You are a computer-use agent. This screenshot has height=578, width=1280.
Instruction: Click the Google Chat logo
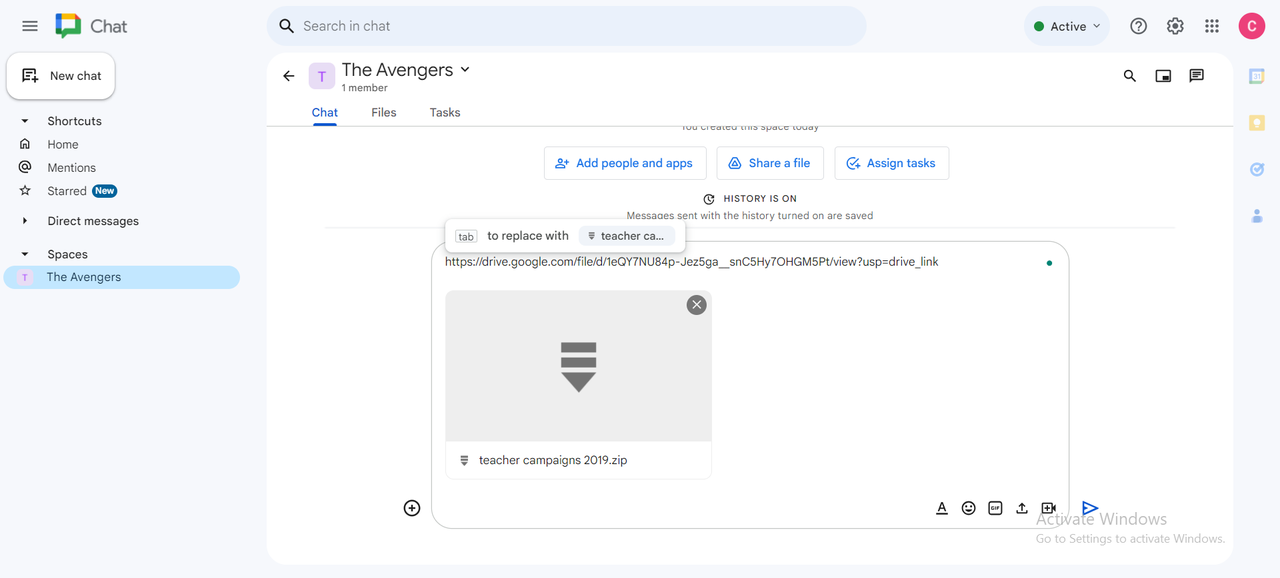(91, 26)
